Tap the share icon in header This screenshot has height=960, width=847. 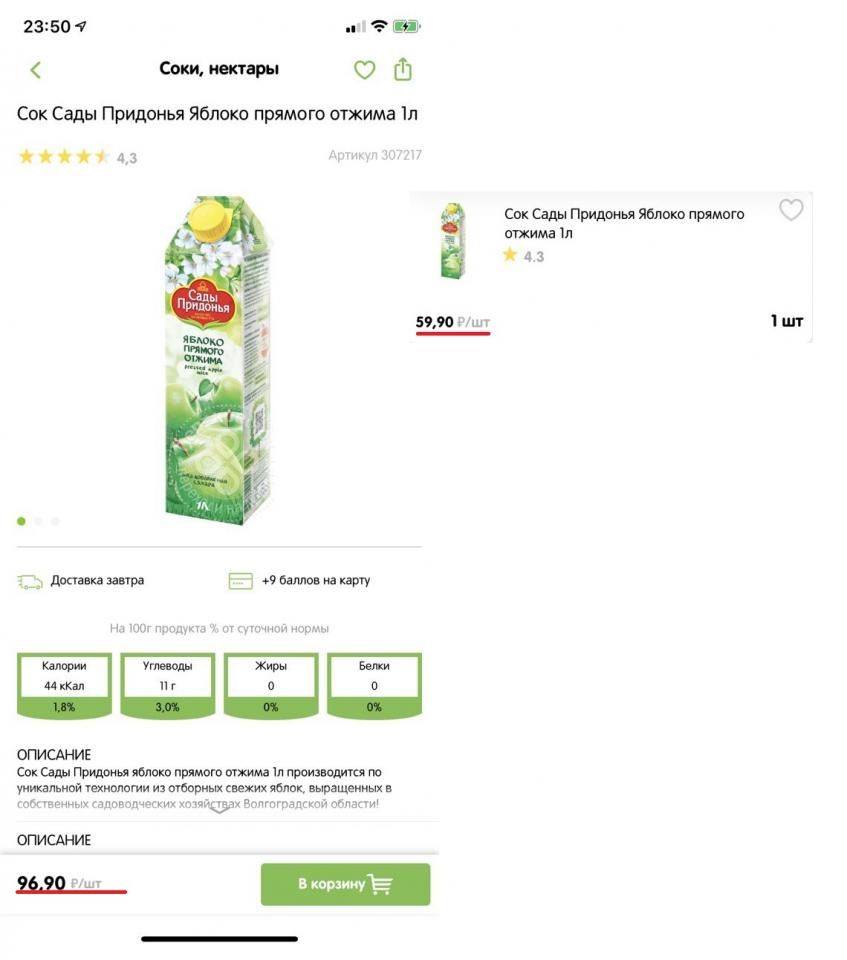point(402,69)
